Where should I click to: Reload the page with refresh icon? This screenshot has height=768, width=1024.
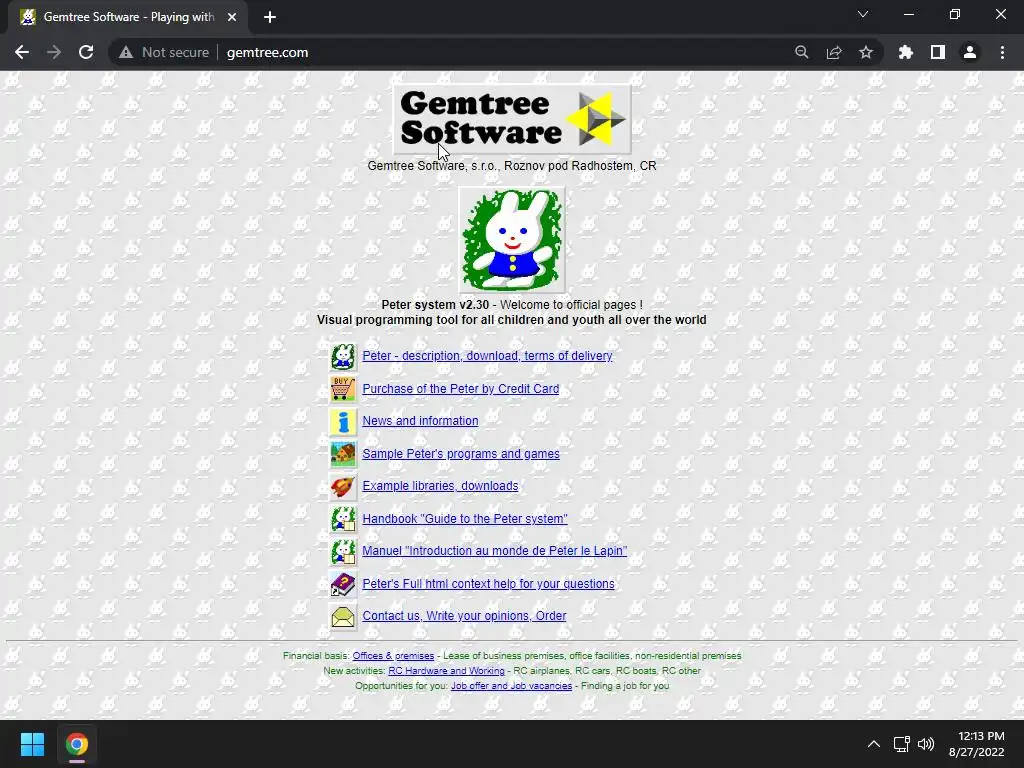pyautogui.click(x=86, y=52)
